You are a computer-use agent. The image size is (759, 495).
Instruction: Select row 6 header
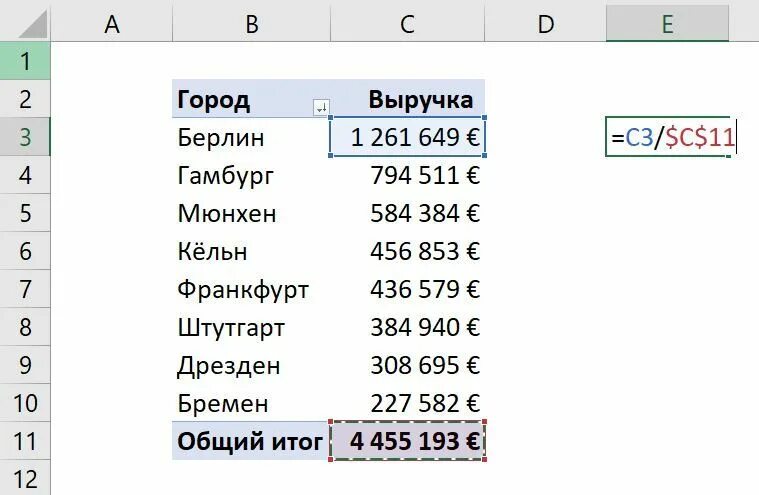point(25,251)
